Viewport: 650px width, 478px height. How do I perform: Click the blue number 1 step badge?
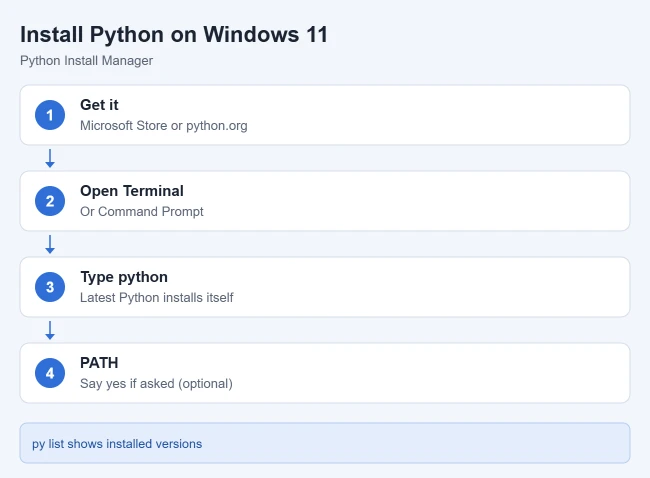50,115
